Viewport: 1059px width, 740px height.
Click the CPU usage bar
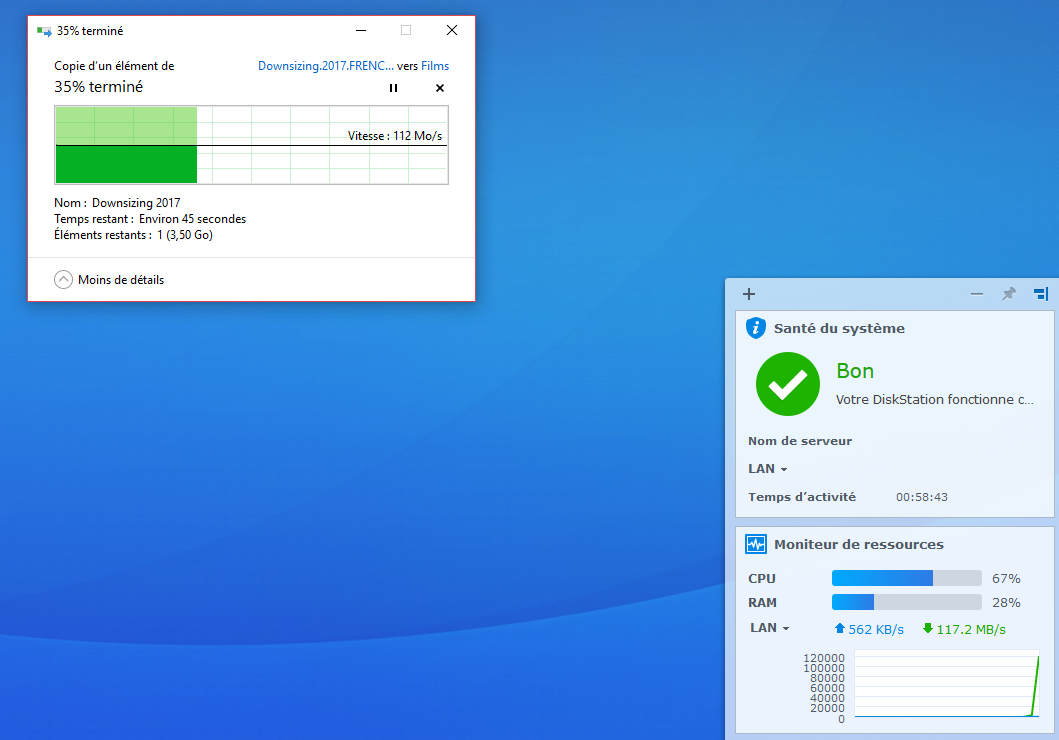click(906, 578)
